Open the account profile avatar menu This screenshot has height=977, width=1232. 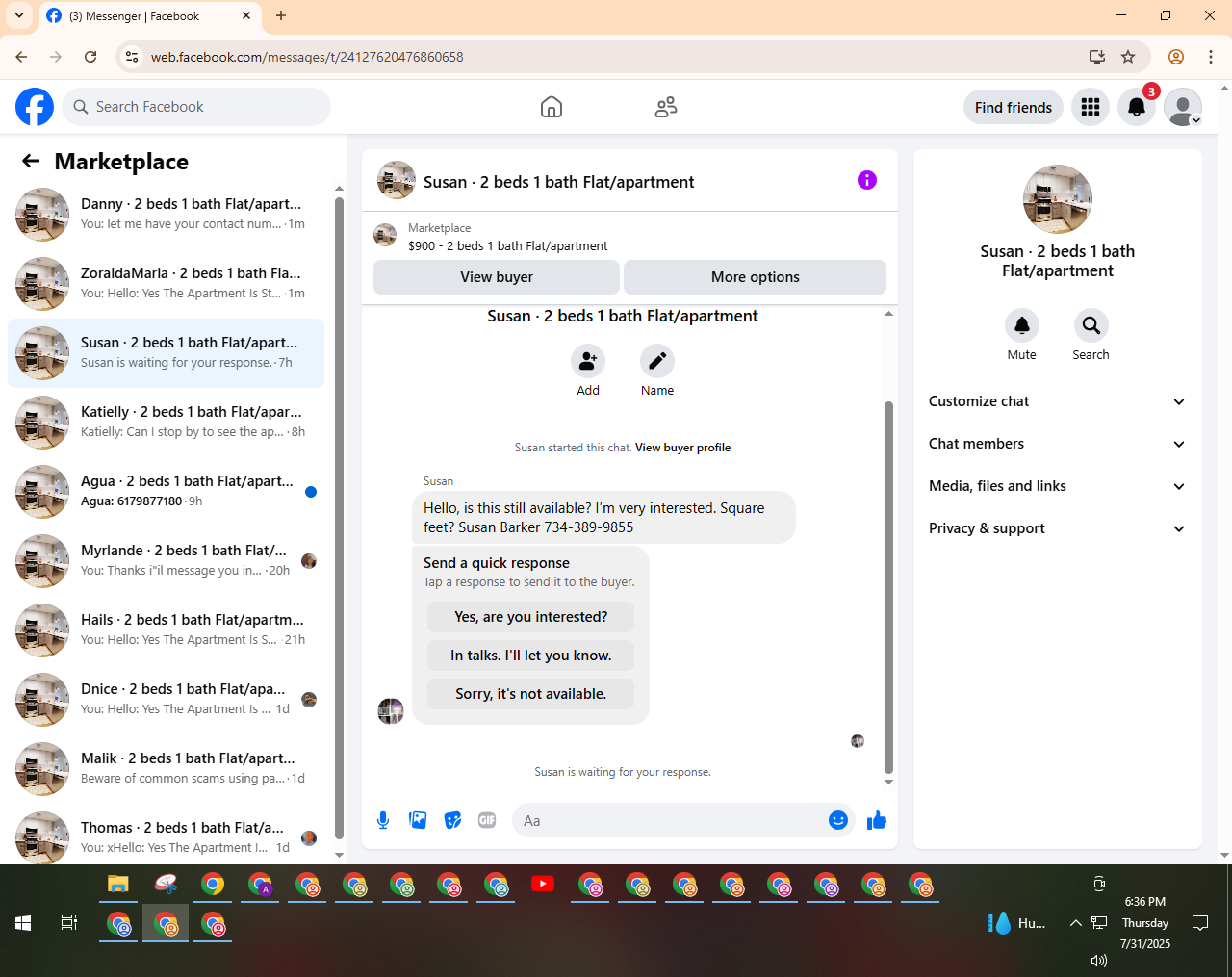point(1183,107)
